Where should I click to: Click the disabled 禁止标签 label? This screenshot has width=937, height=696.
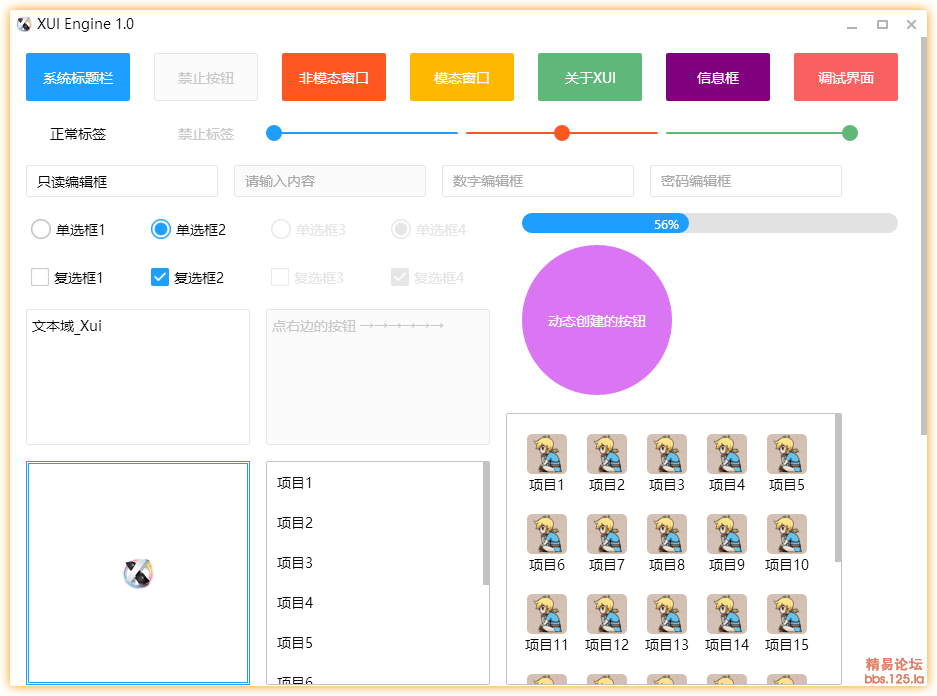[x=206, y=134]
